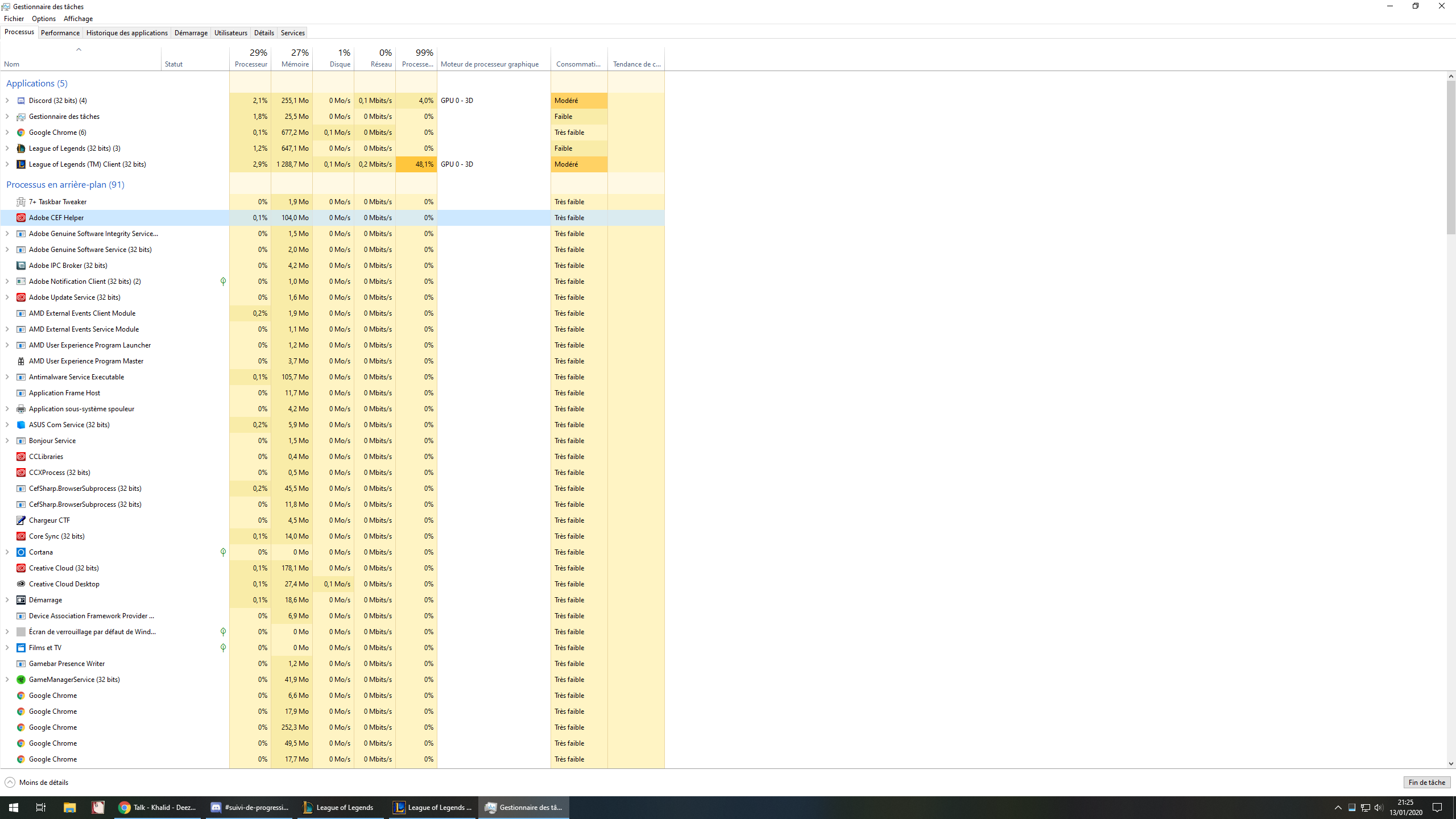Expand the Démarrage process row
1456x819 pixels.
coord(7,600)
